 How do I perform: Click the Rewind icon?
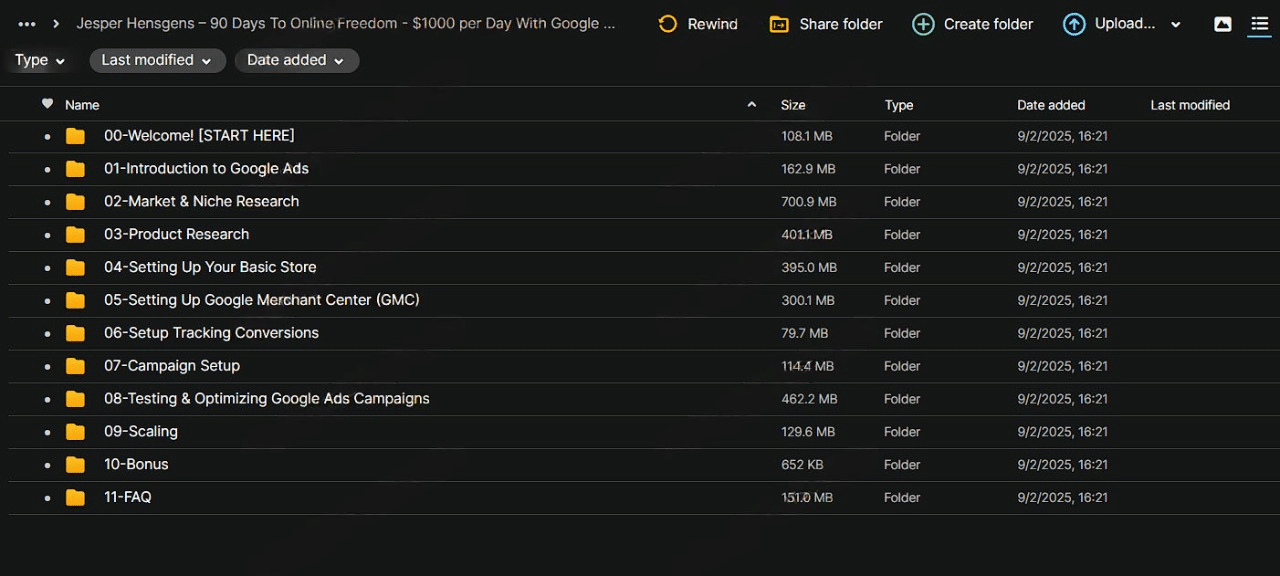click(668, 24)
